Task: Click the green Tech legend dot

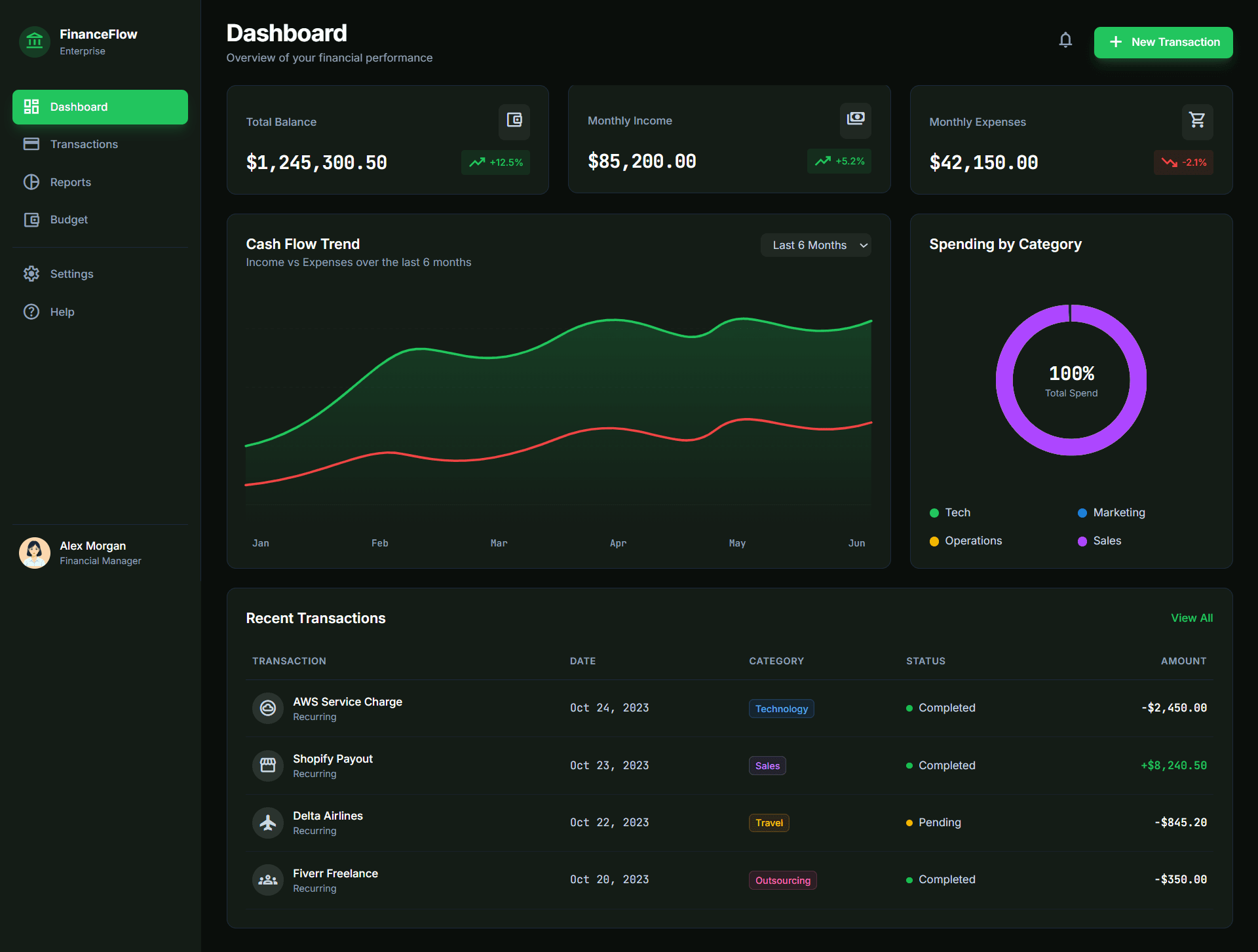Action: click(934, 513)
